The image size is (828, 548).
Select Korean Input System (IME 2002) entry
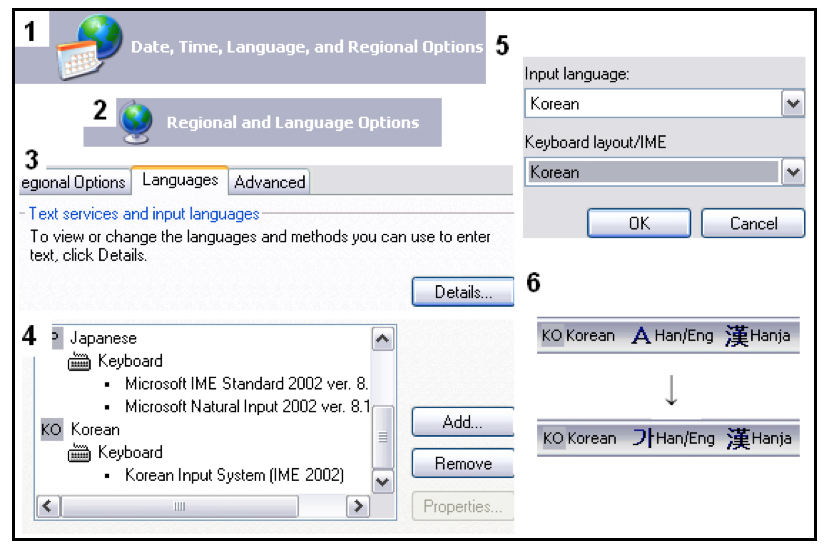pos(234,475)
